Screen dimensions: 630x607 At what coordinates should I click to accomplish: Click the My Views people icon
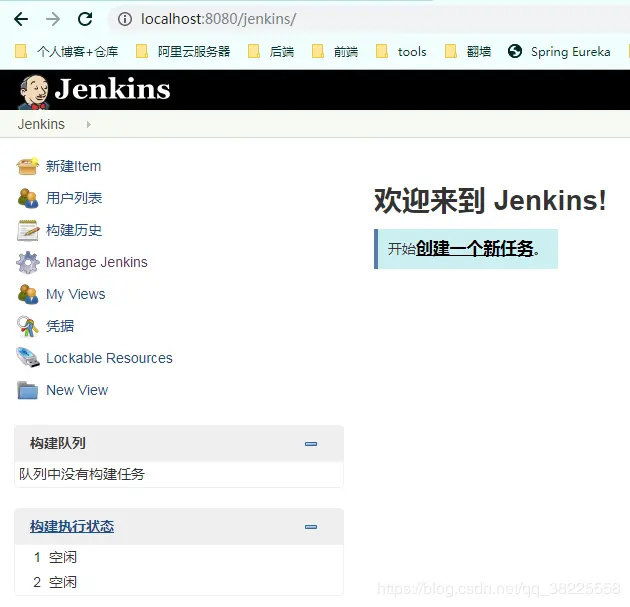coord(28,294)
